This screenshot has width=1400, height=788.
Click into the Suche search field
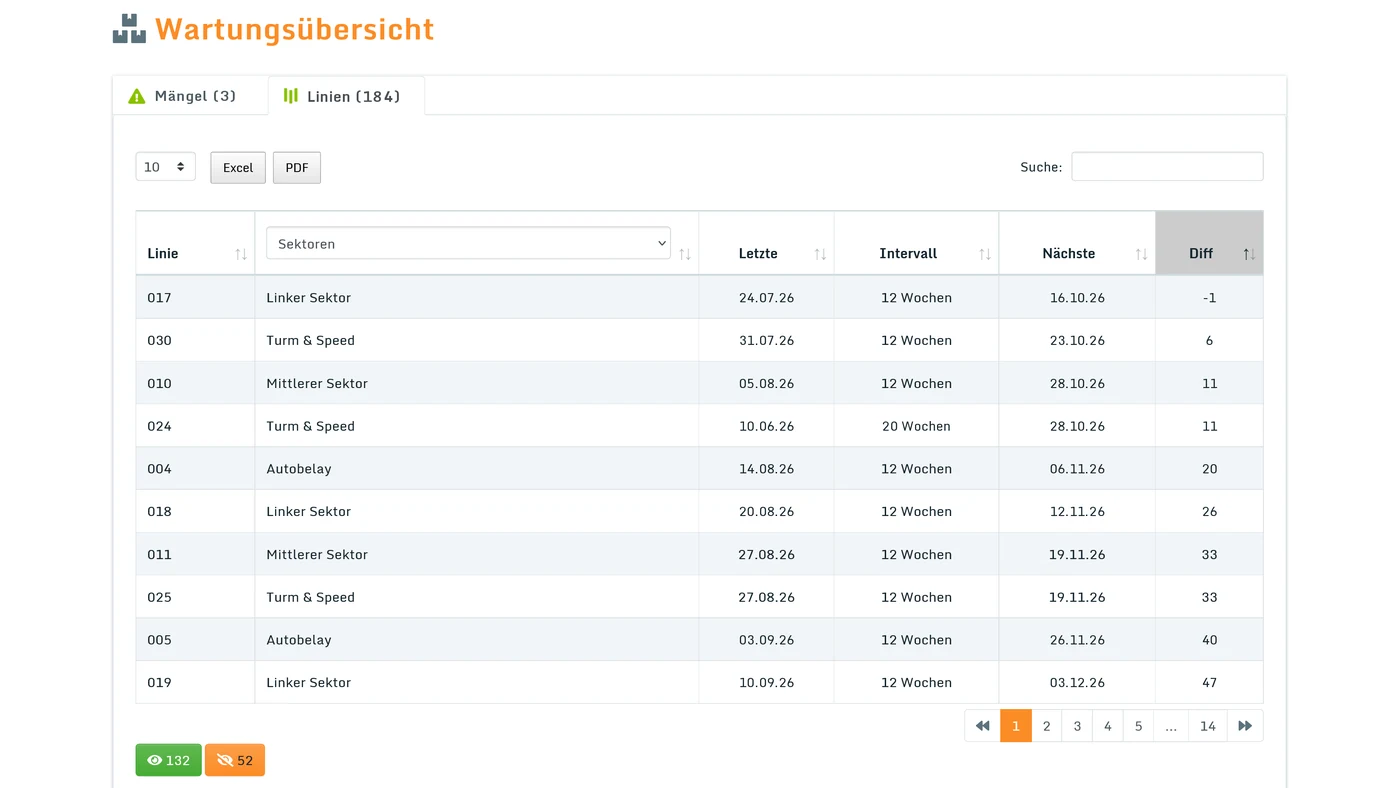click(x=1167, y=167)
